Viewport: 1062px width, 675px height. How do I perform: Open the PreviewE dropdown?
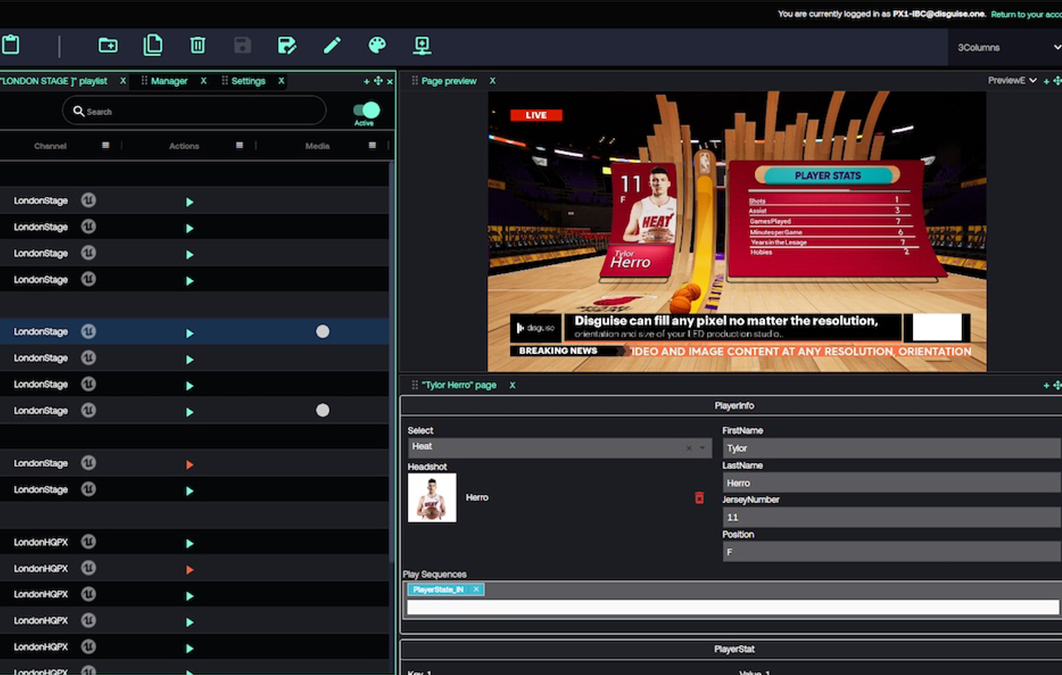click(x=1012, y=81)
